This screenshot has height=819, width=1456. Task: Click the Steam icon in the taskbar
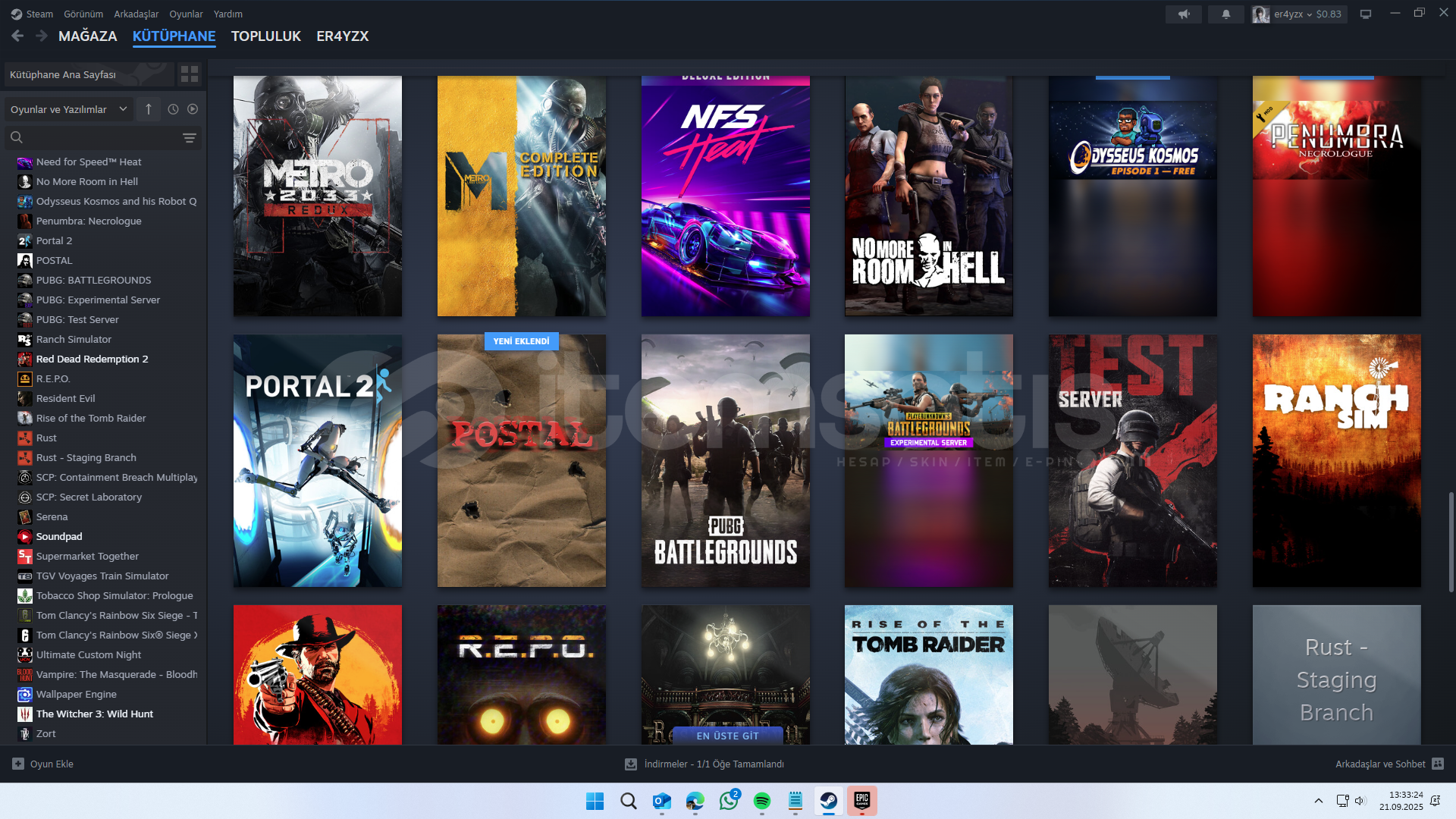click(829, 801)
